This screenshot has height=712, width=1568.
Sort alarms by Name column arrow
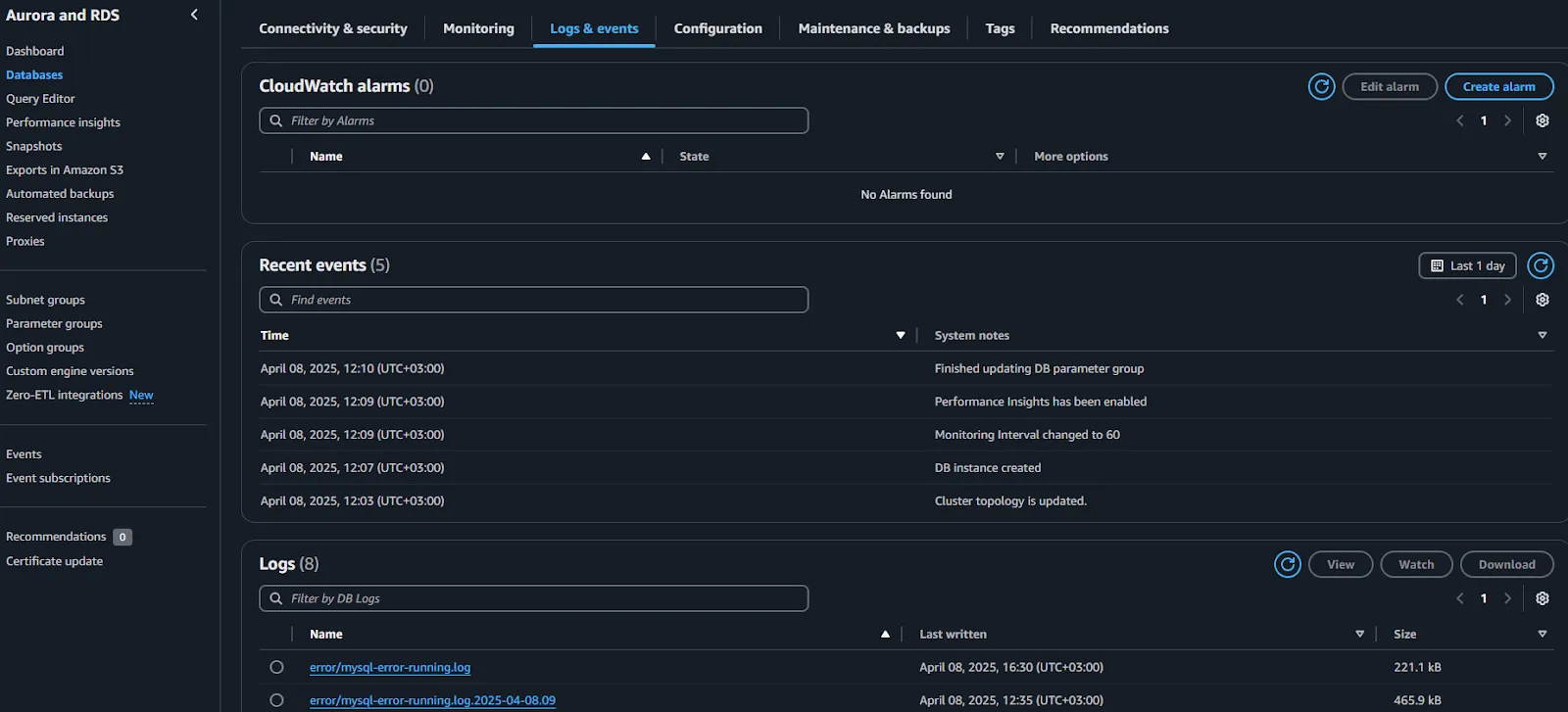[x=646, y=157]
